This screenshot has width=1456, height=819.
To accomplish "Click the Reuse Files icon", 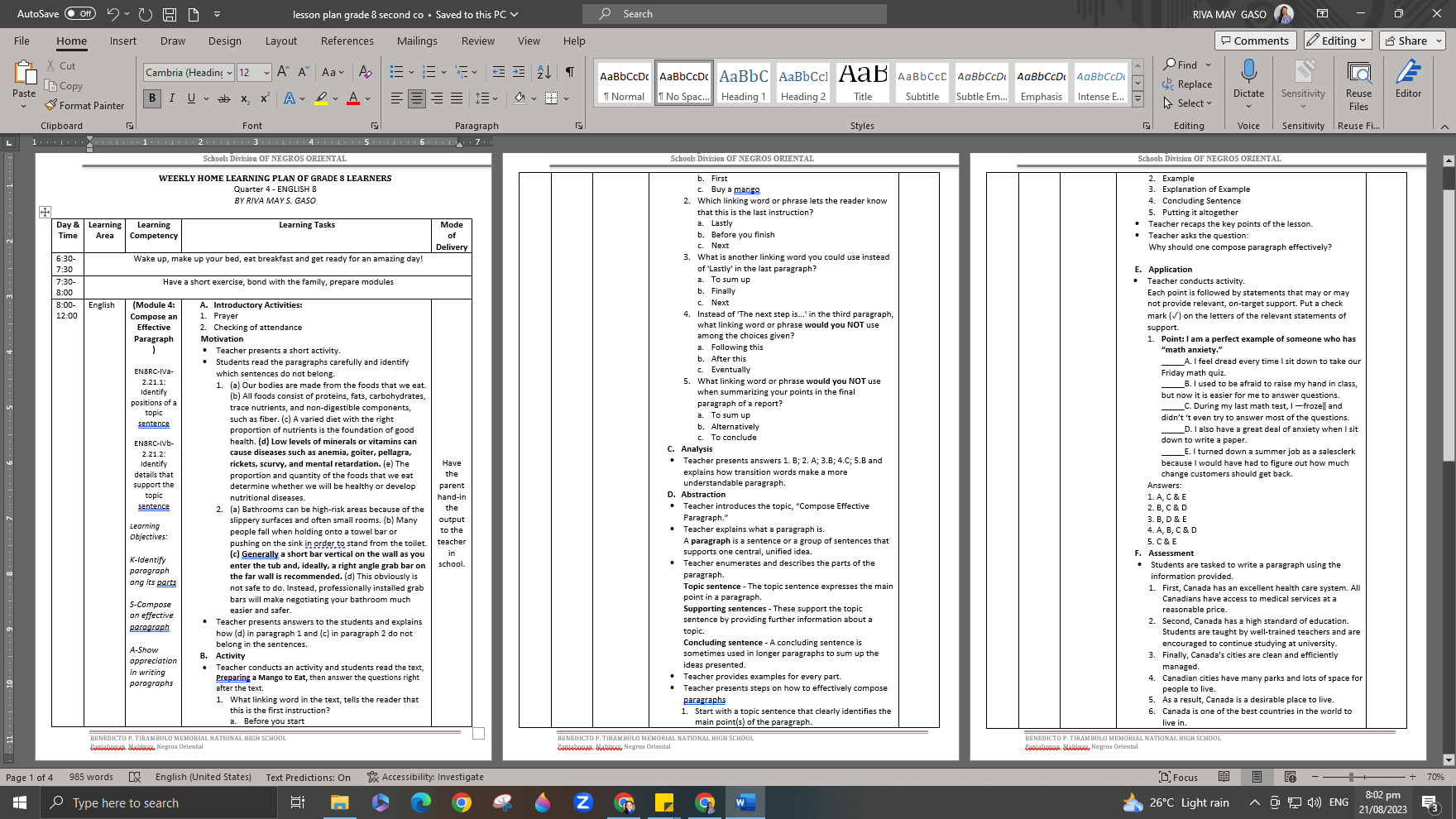I will point(1358,73).
